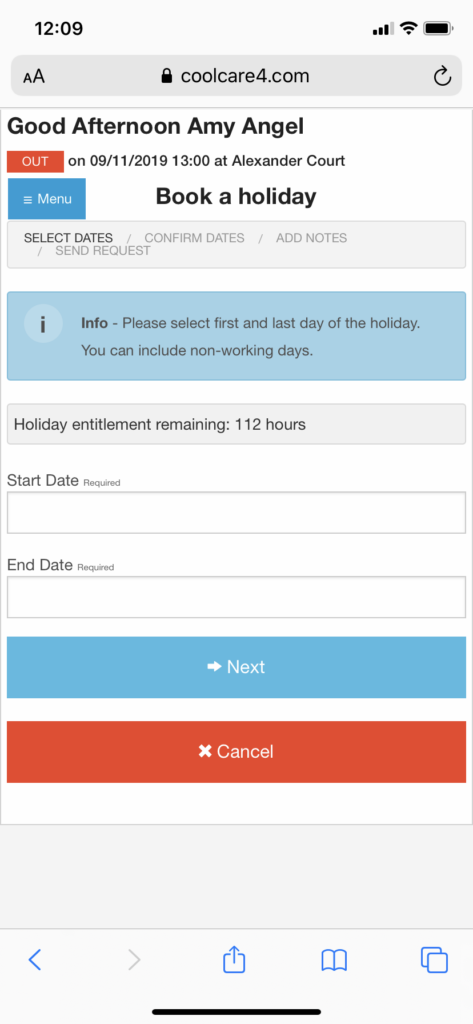Click the coolcare4.com address bar
Image resolution: width=473 pixels, height=1024 pixels.
pyautogui.click(x=236, y=76)
